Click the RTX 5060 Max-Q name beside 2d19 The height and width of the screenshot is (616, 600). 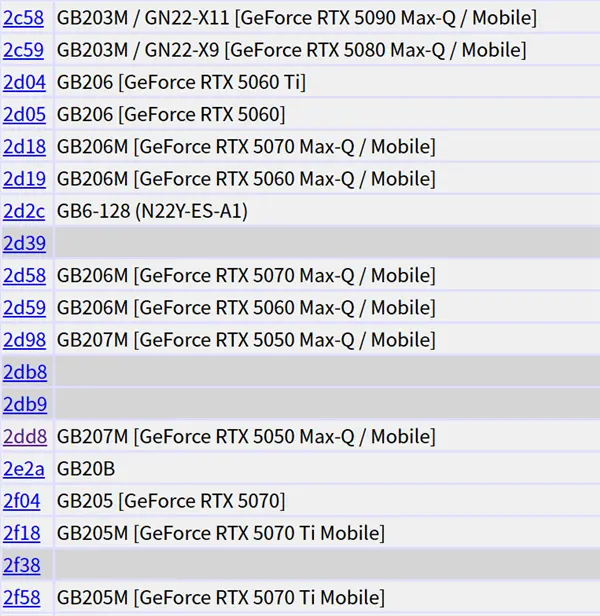pyautogui.click(x=246, y=179)
